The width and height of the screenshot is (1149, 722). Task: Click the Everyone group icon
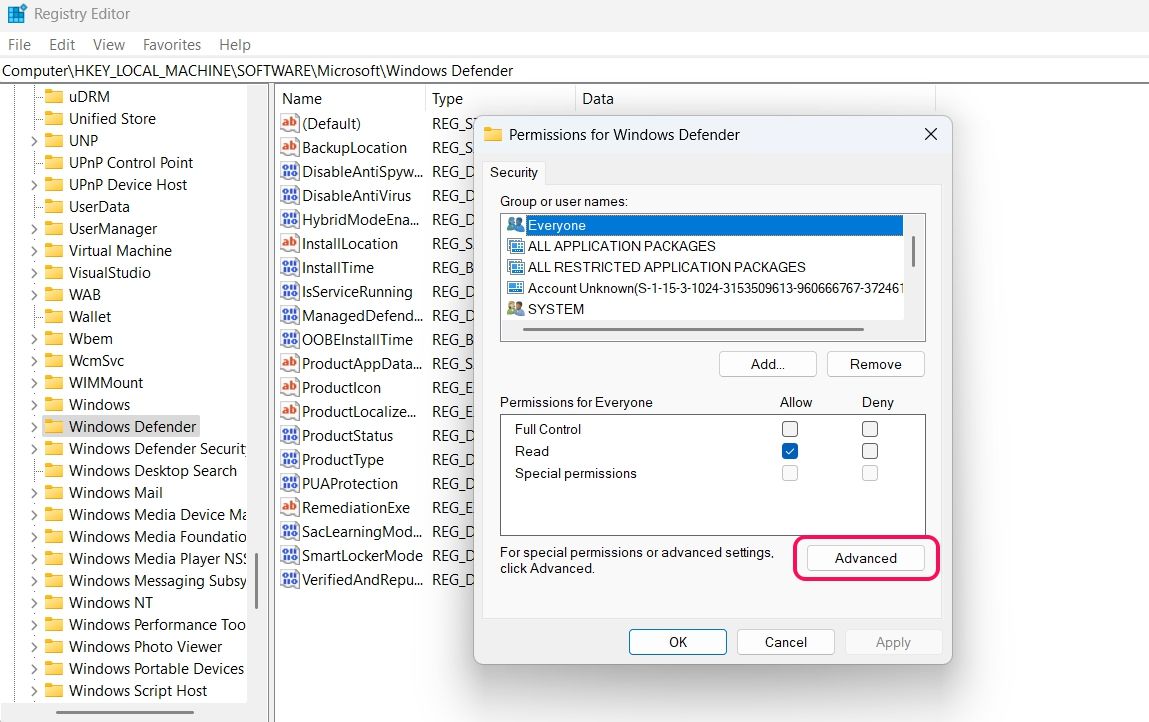(x=516, y=225)
